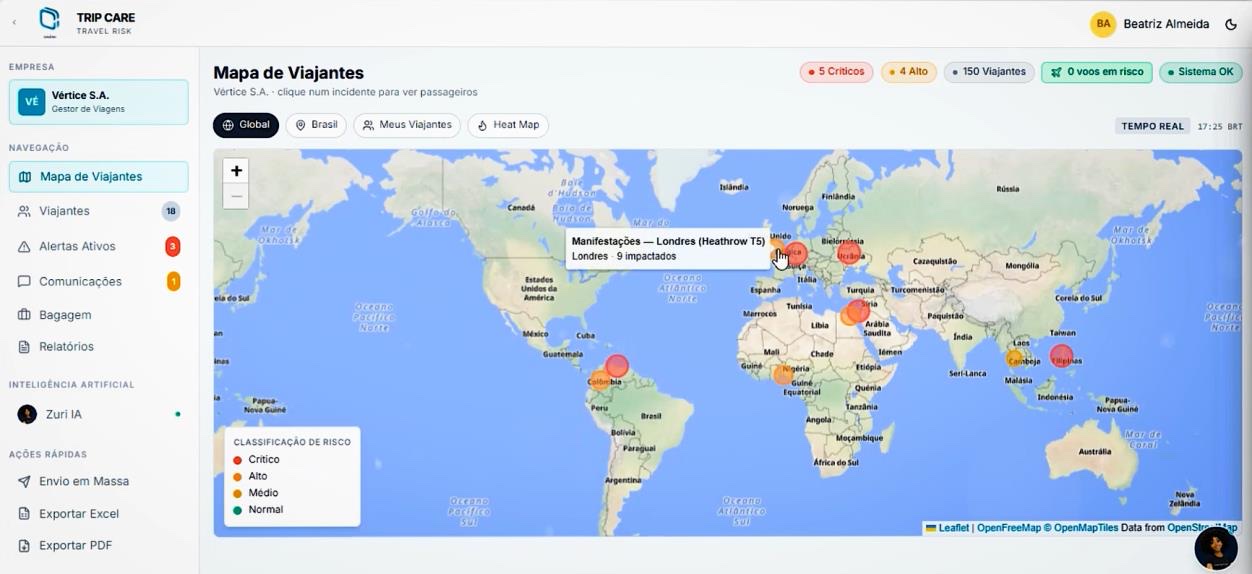Toggle dark mode moon icon
Screen dimensions: 1252x574
(x=1231, y=24)
